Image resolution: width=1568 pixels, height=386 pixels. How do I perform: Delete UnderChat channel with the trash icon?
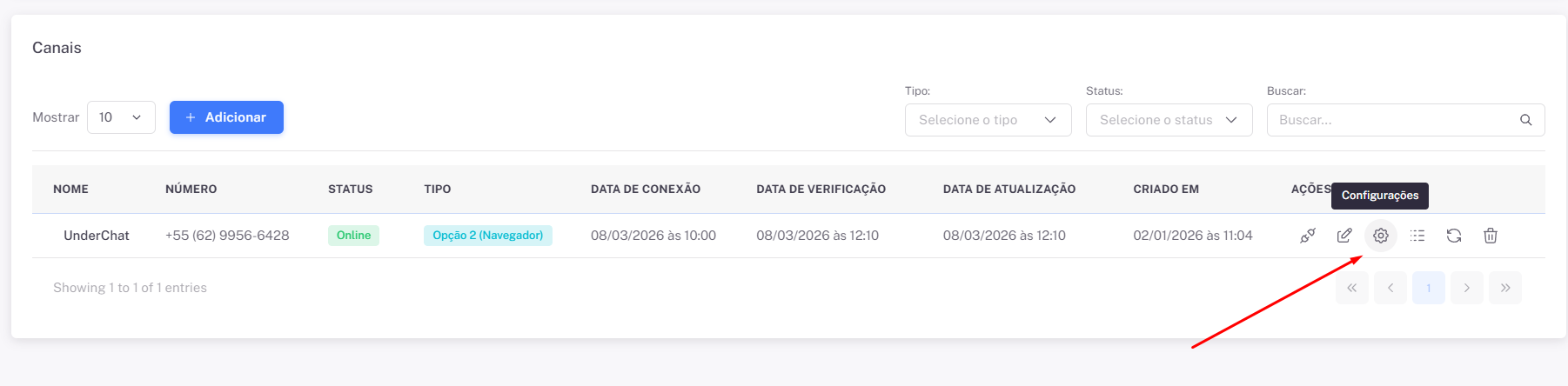1491,236
